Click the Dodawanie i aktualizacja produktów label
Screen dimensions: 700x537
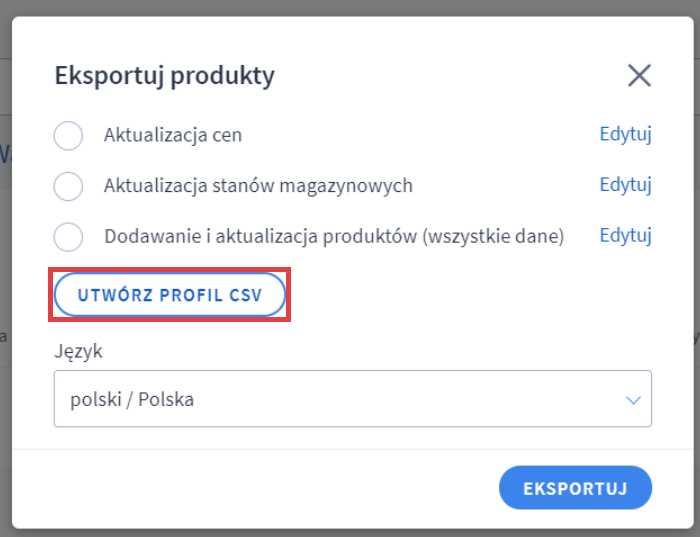click(260, 237)
